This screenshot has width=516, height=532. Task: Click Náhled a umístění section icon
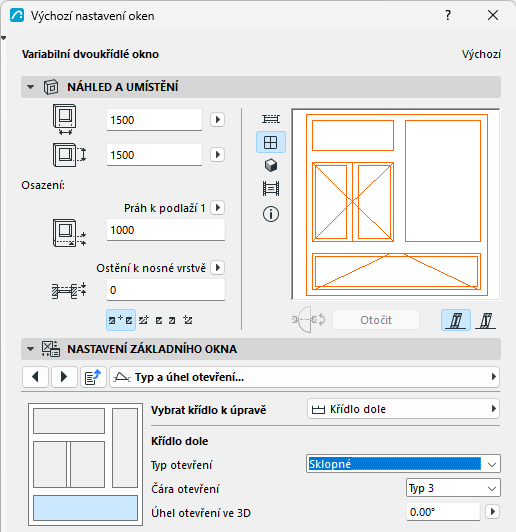click(x=51, y=87)
